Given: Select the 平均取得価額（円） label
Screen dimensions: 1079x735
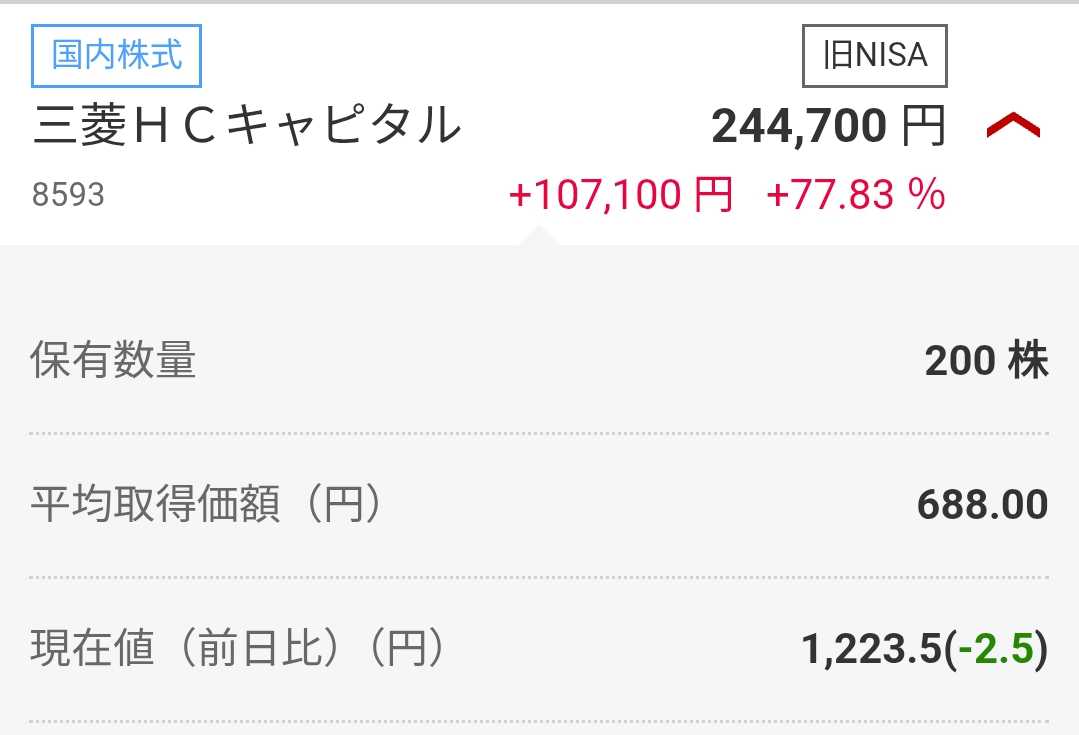Looking at the screenshot, I should click(207, 505).
